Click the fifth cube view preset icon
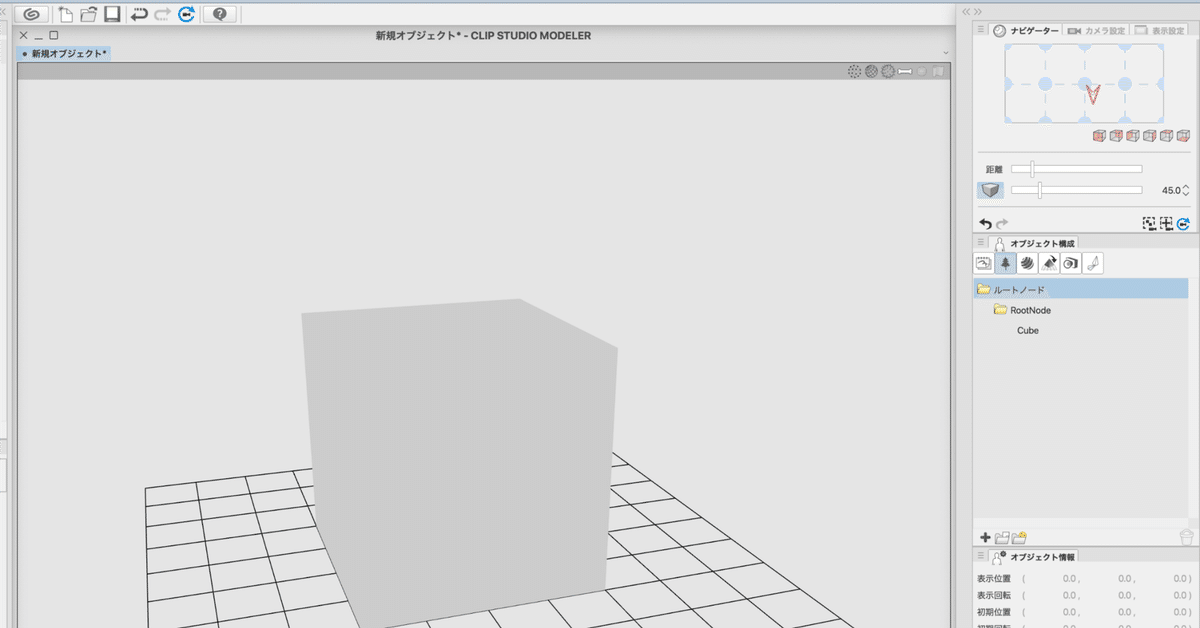The width and height of the screenshot is (1200, 628). coord(1167,136)
